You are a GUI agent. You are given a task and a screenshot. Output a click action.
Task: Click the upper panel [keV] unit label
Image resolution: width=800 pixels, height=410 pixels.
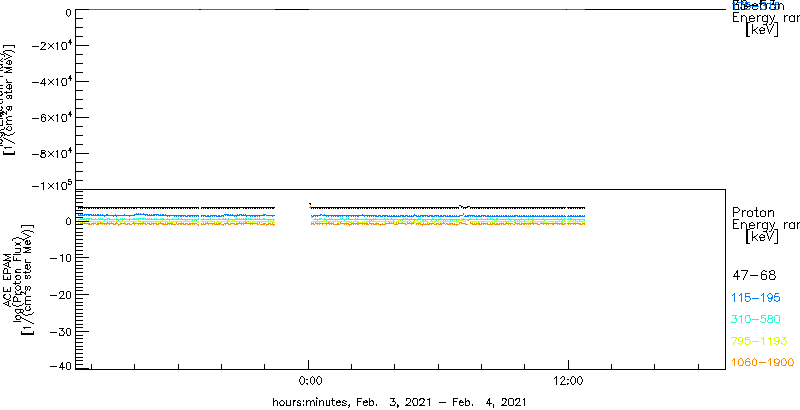click(x=762, y=30)
